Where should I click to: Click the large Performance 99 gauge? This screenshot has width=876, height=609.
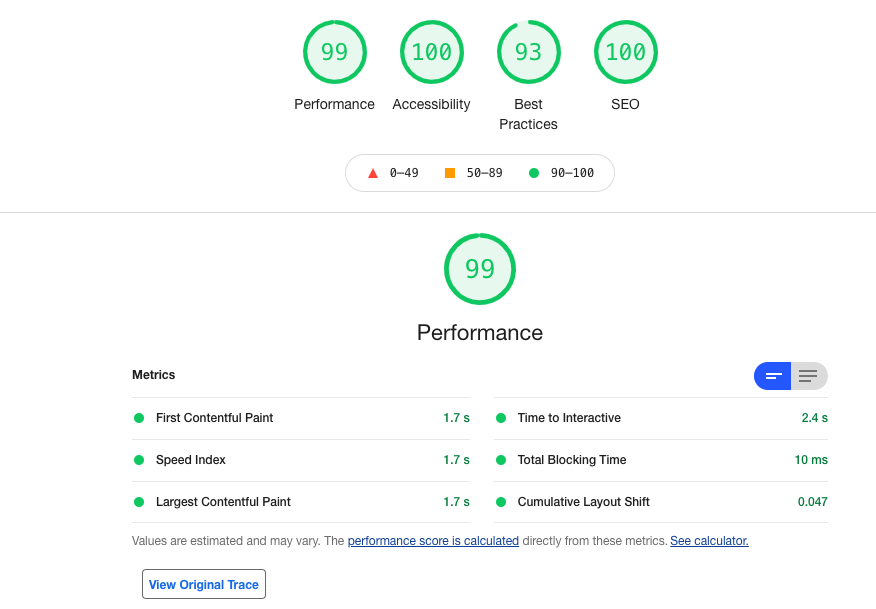[480, 269]
